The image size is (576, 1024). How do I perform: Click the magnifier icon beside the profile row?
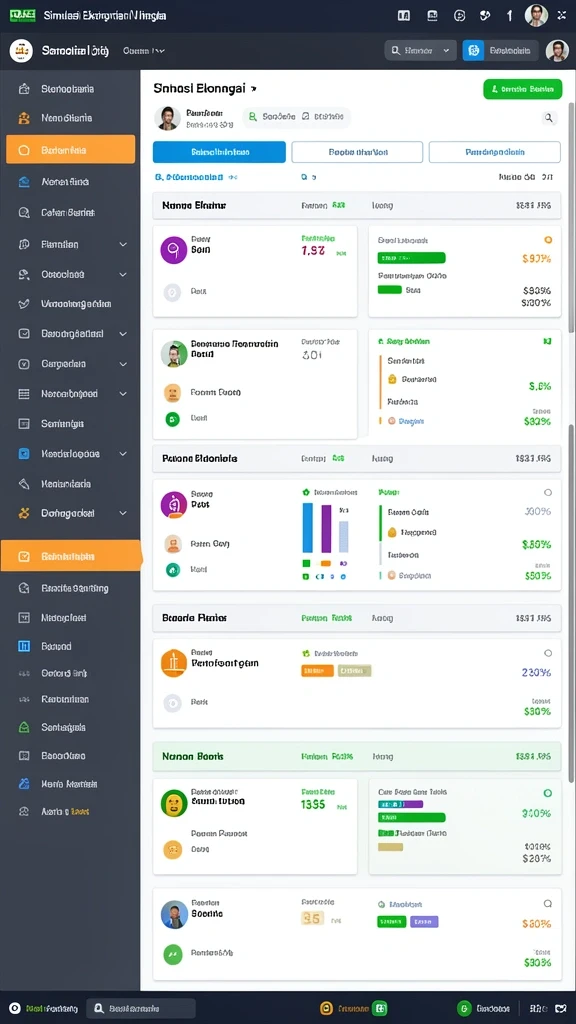pyautogui.click(x=549, y=118)
